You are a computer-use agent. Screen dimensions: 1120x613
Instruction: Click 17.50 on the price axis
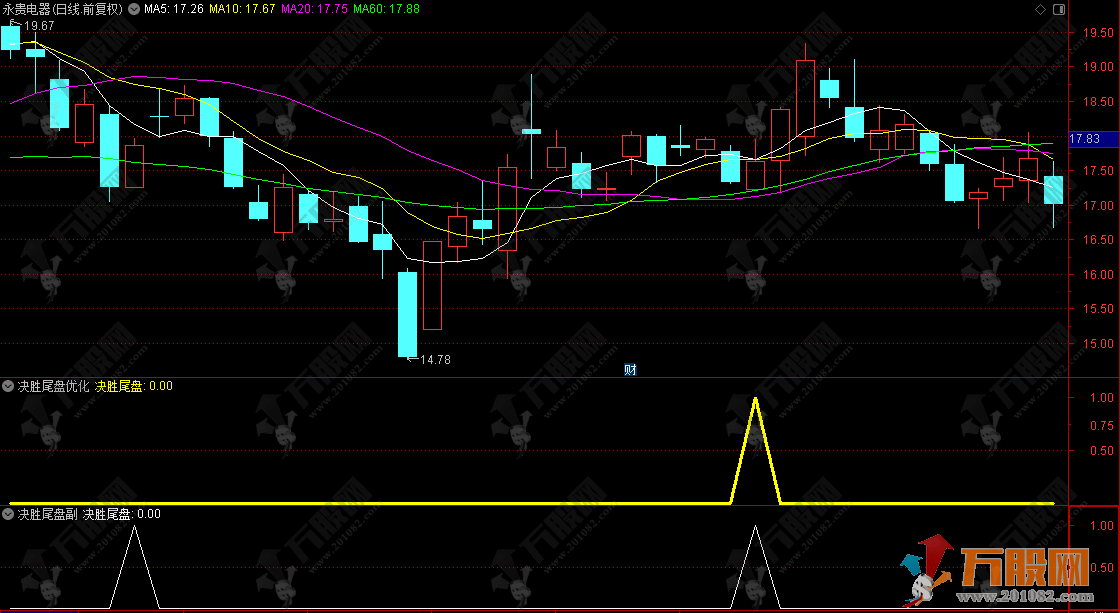tap(1098, 171)
